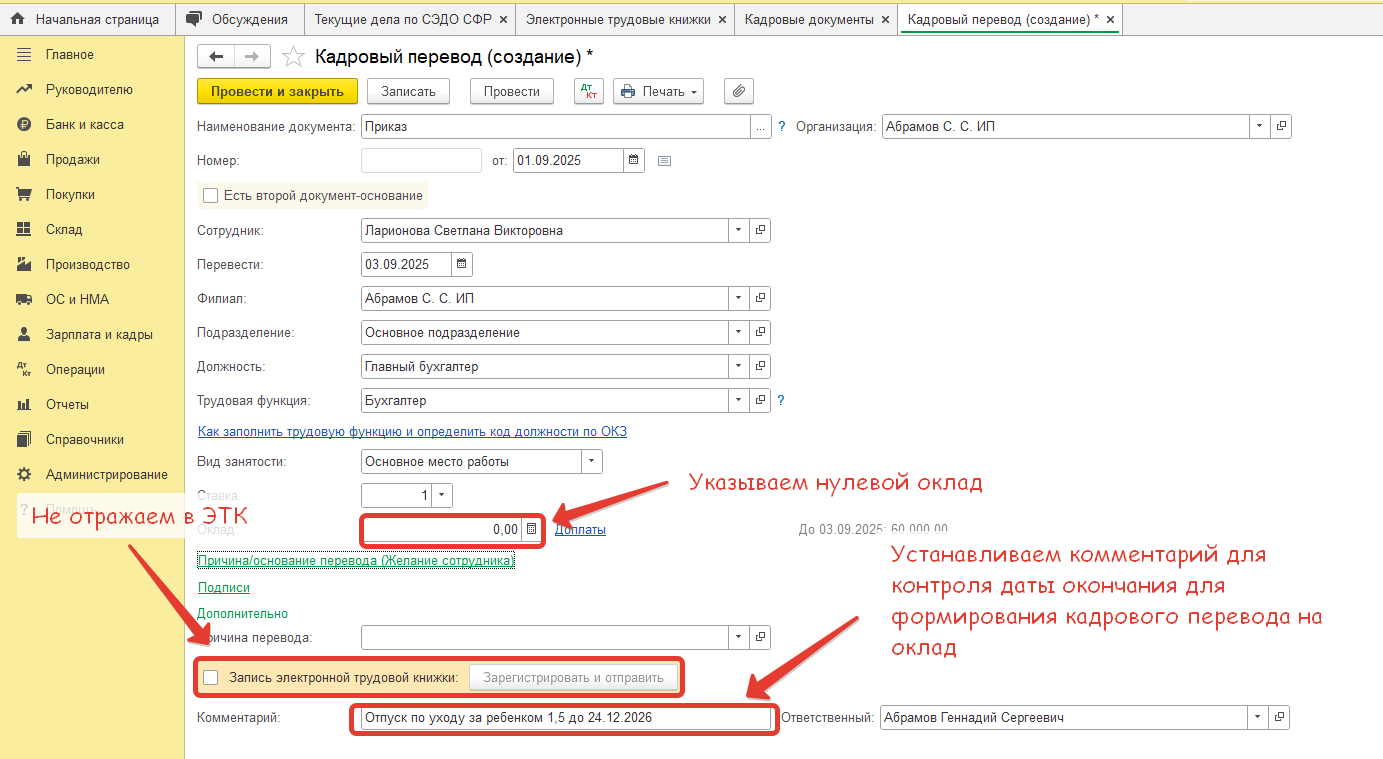Screen dimensions: 1383x759
Task: Open the calculator icon in the Оклад field
Action: [x=532, y=529]
